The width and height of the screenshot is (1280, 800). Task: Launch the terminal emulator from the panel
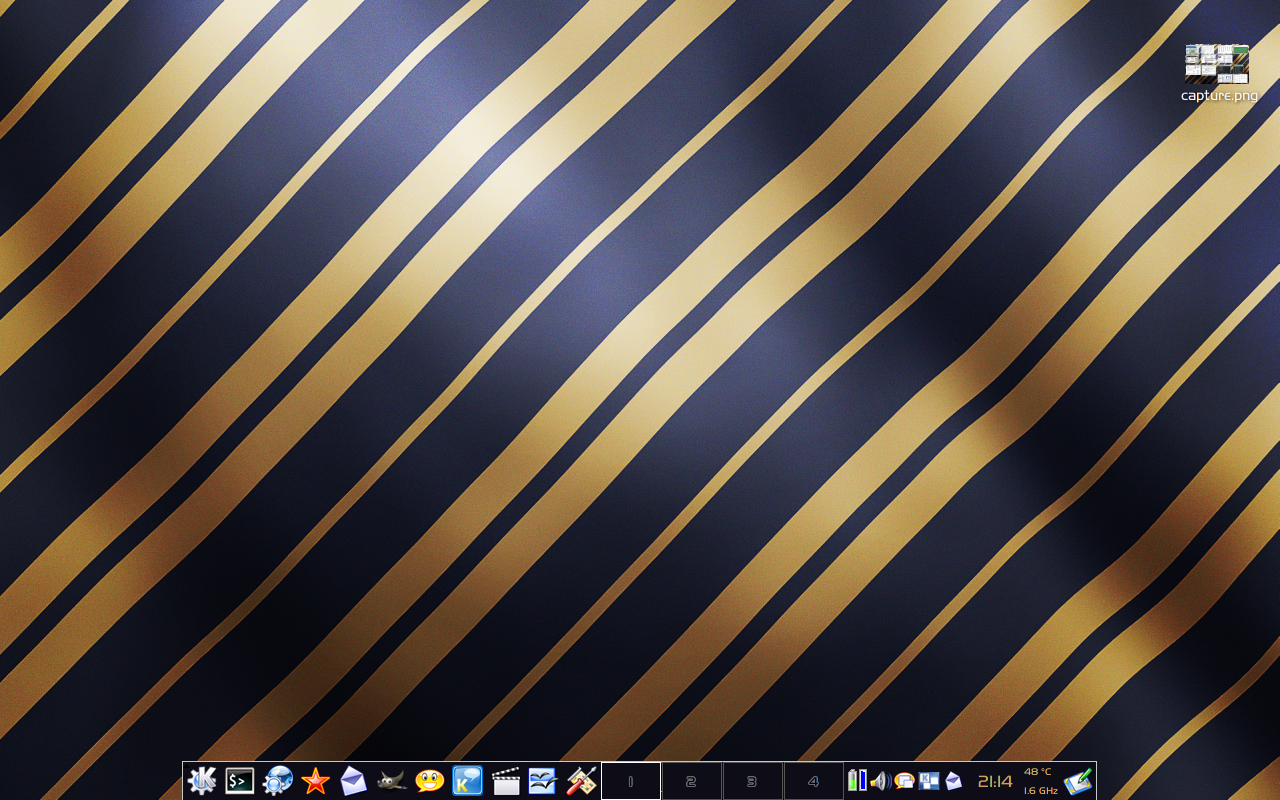pos(240,781)
